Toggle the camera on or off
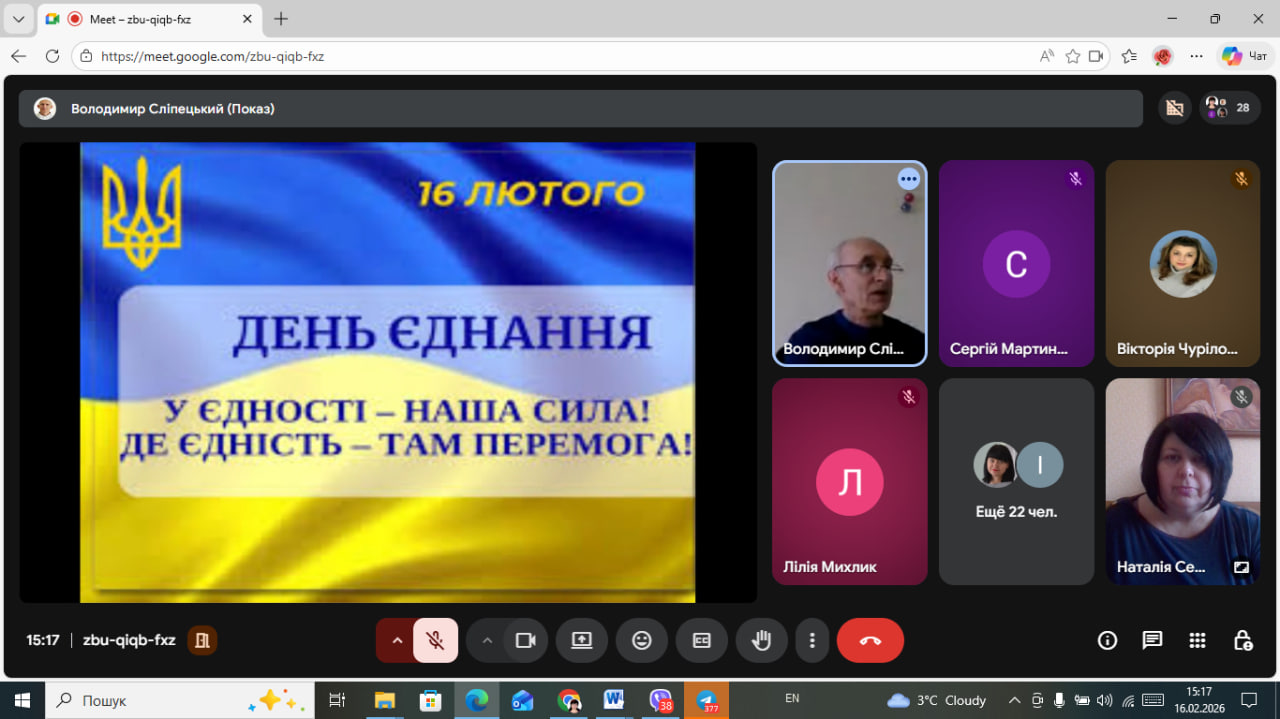Viewport: 1280px width, 719px height. pos(525,641)
